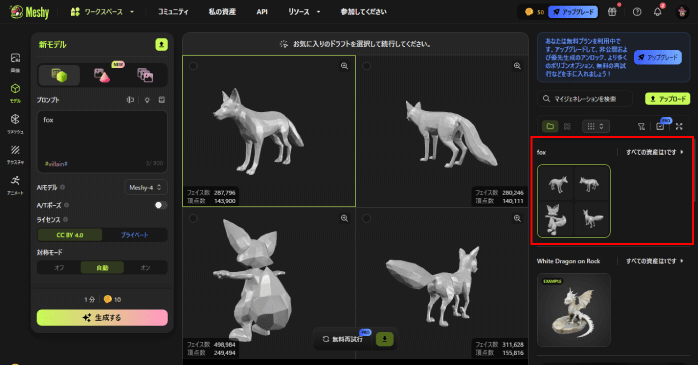Click the 無料再試行 retry button
Screen dimensions: 698x365
(343, 339)
